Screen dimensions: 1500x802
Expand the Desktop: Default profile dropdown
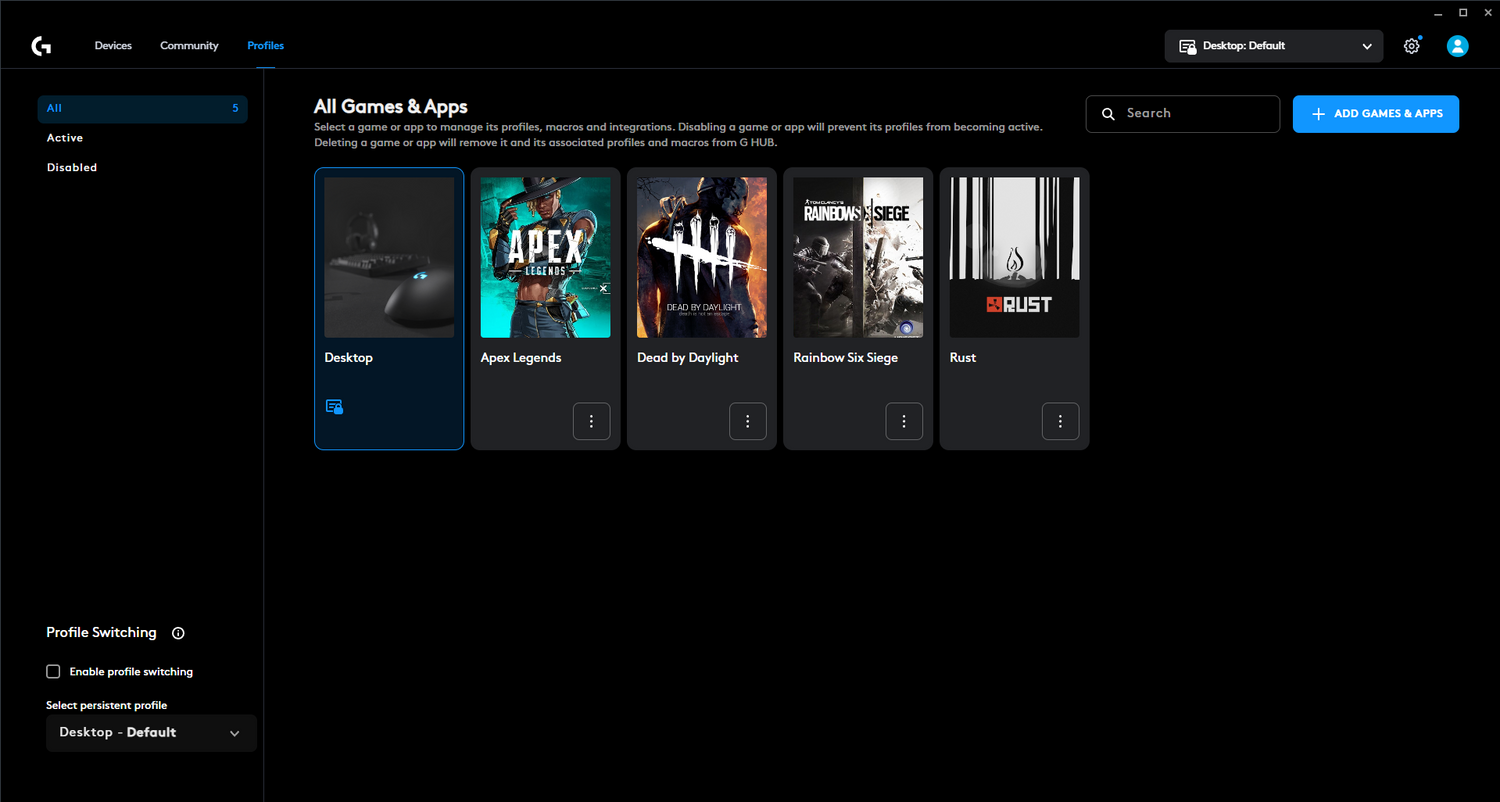click(1274, 46)
